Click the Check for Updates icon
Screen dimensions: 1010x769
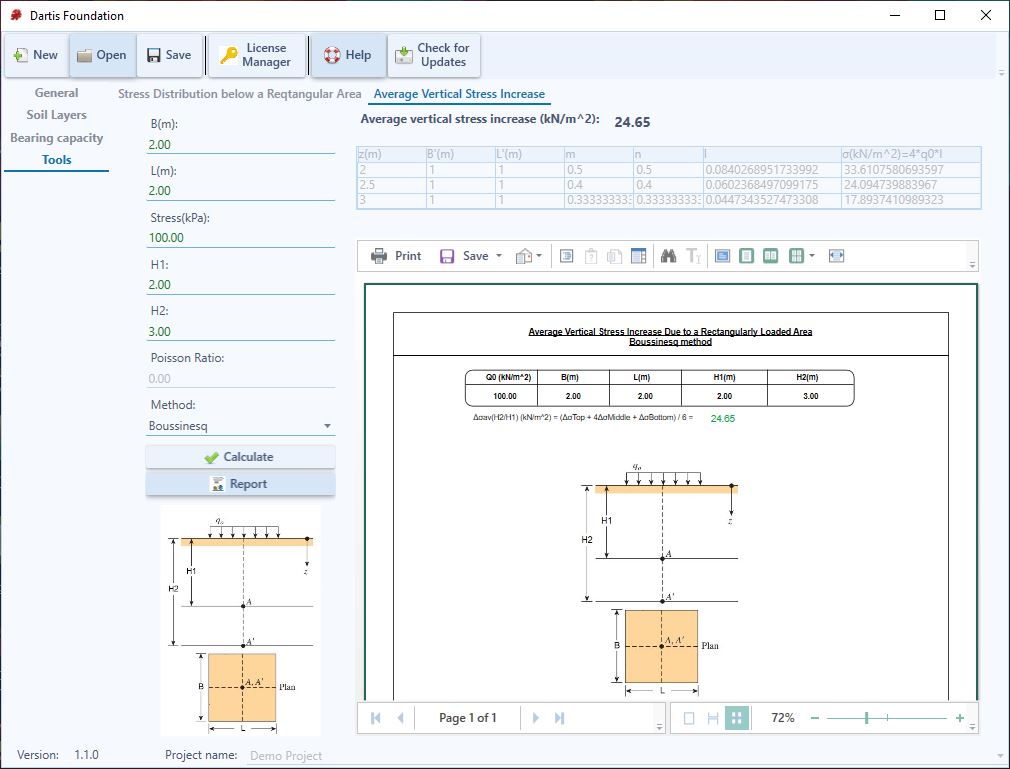point(404,55)
